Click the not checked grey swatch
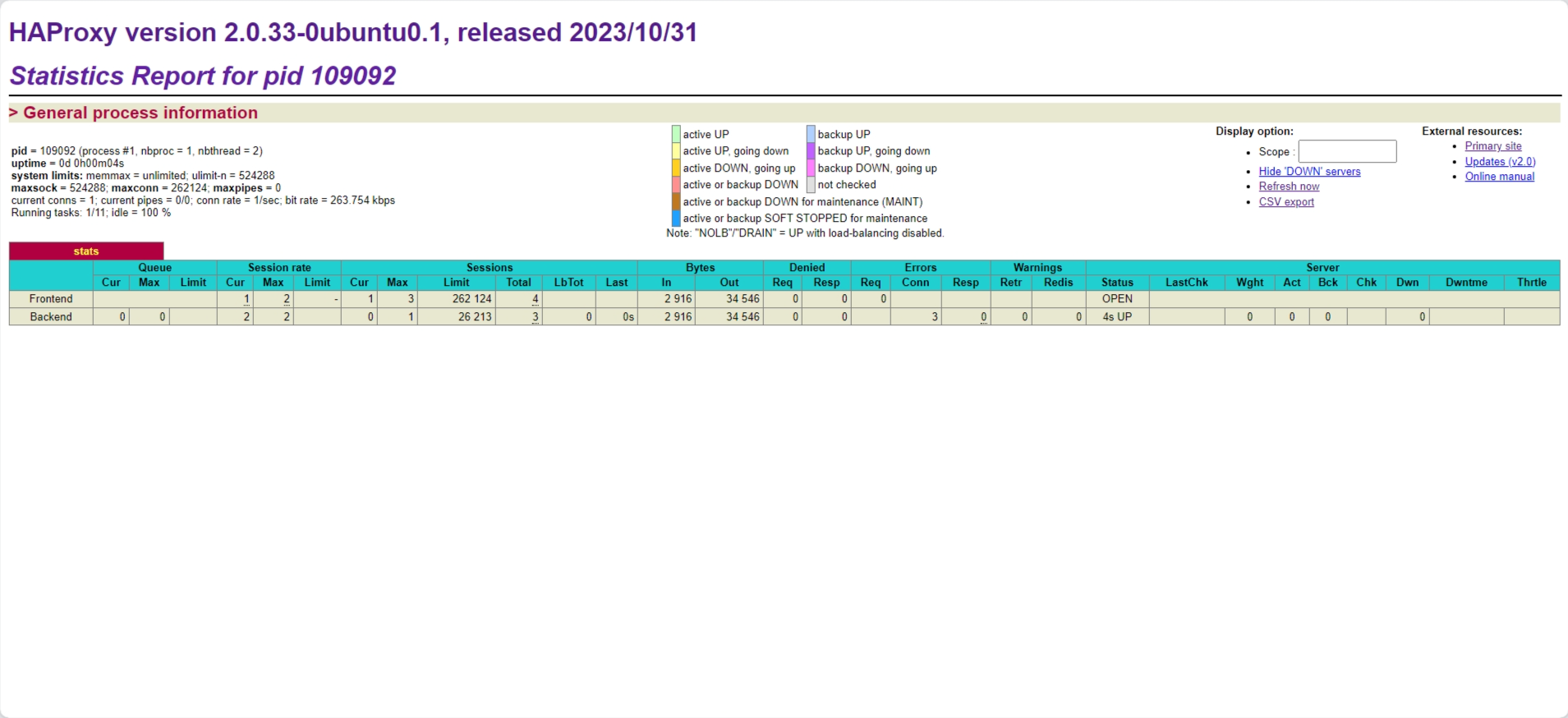The image size is (1568, 718). coord(811,185)
